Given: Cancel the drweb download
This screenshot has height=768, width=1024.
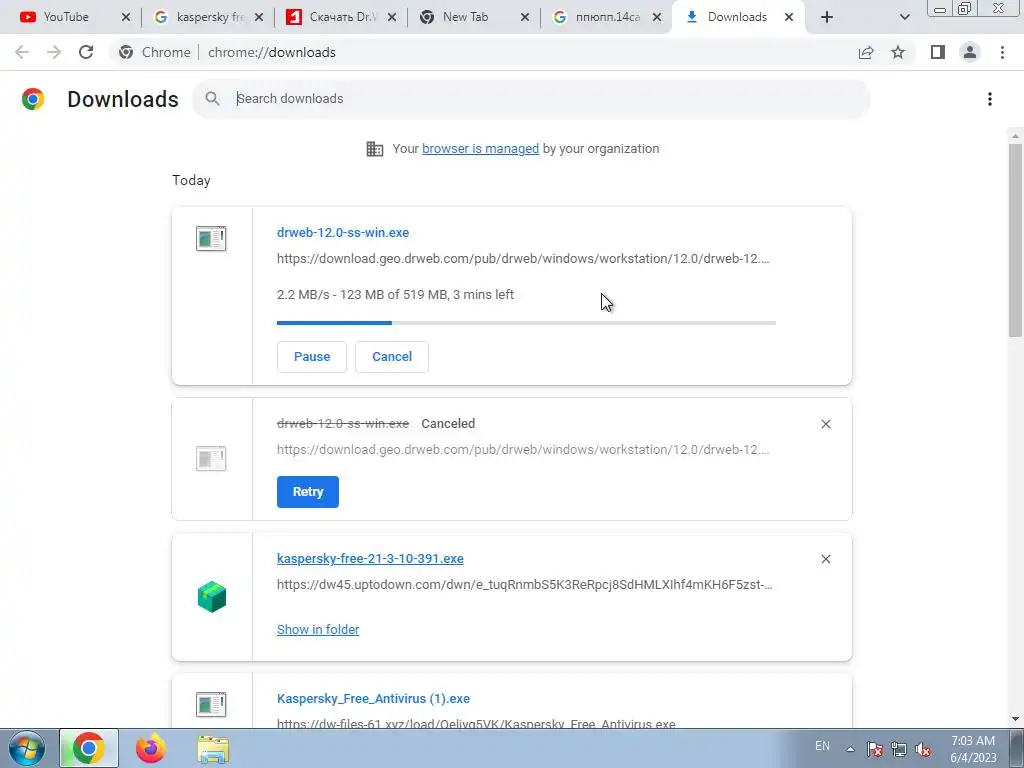Looking at the screenshot, I should pos(392,357).
